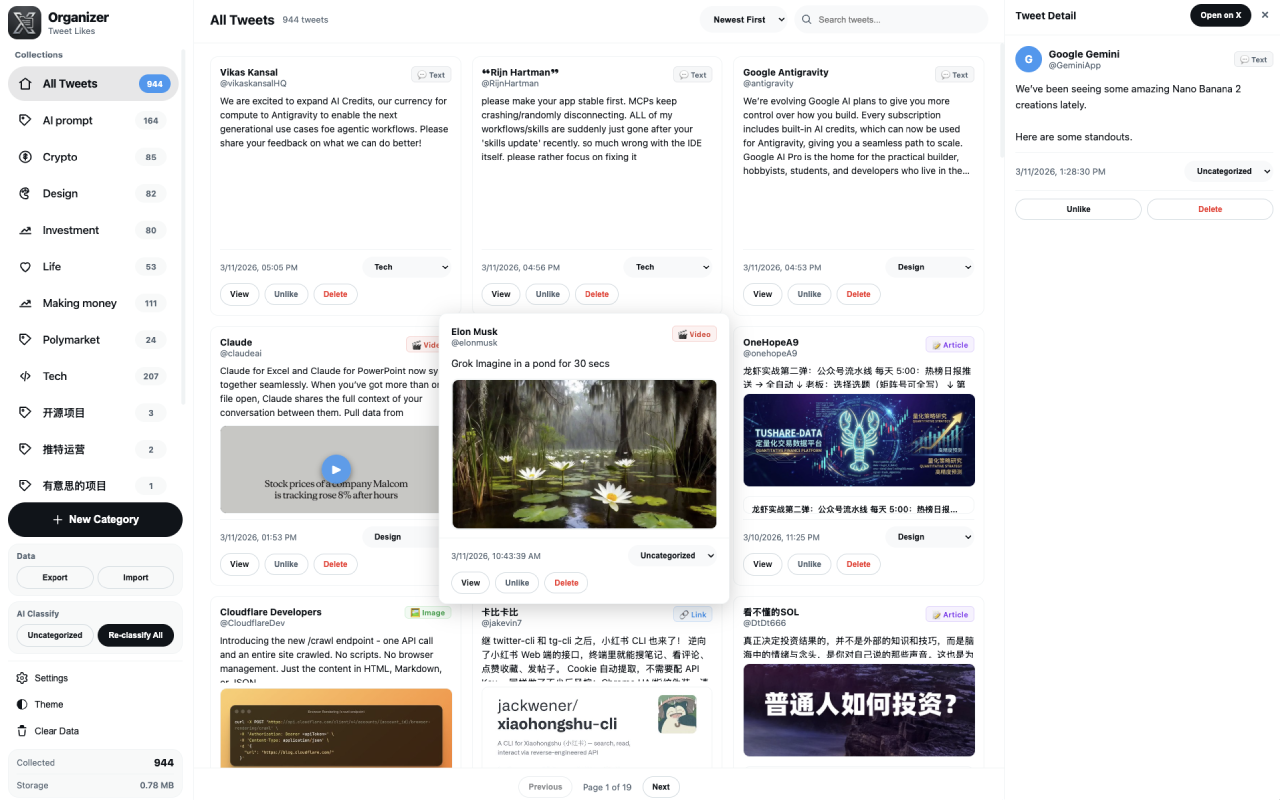
Task: Click the New Category button
Action: coord(95,519)
